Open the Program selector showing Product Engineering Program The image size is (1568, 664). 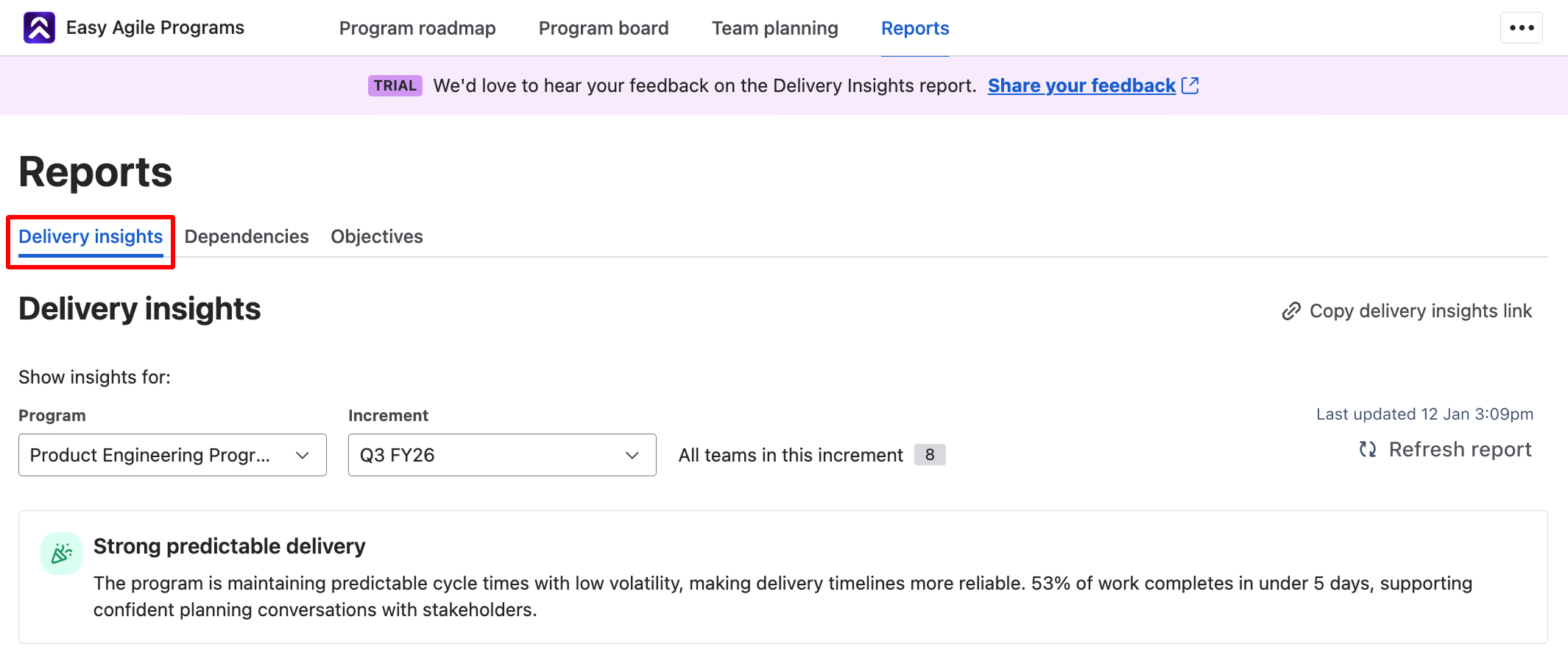click(x=172, y=455)
